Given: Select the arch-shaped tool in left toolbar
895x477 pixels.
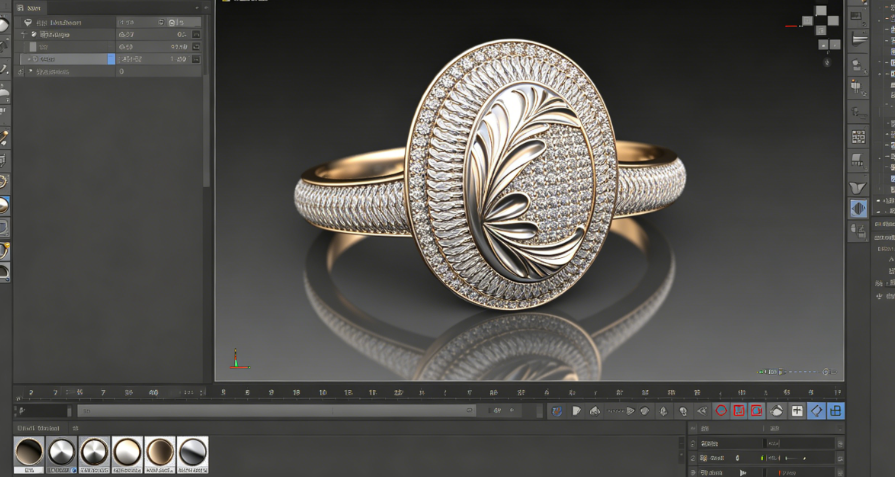Looking at the screenshot, I should (x=3, y=273).
